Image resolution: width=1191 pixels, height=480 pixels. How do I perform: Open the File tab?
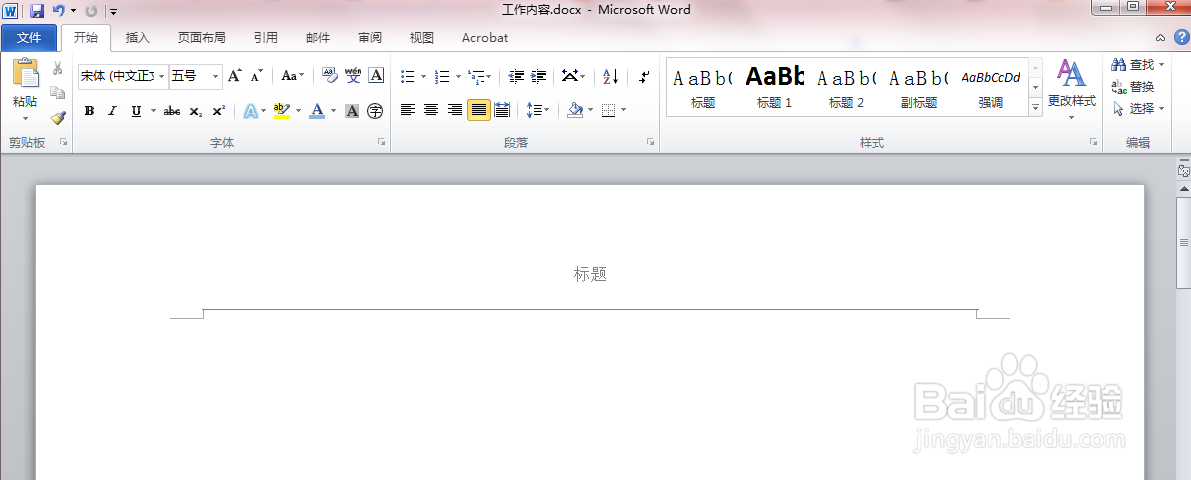pos(29,37)
